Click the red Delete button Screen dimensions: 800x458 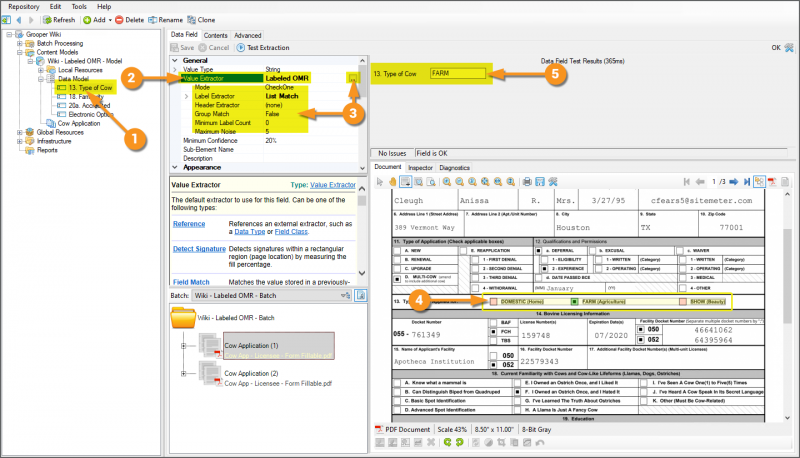(130, 20)
